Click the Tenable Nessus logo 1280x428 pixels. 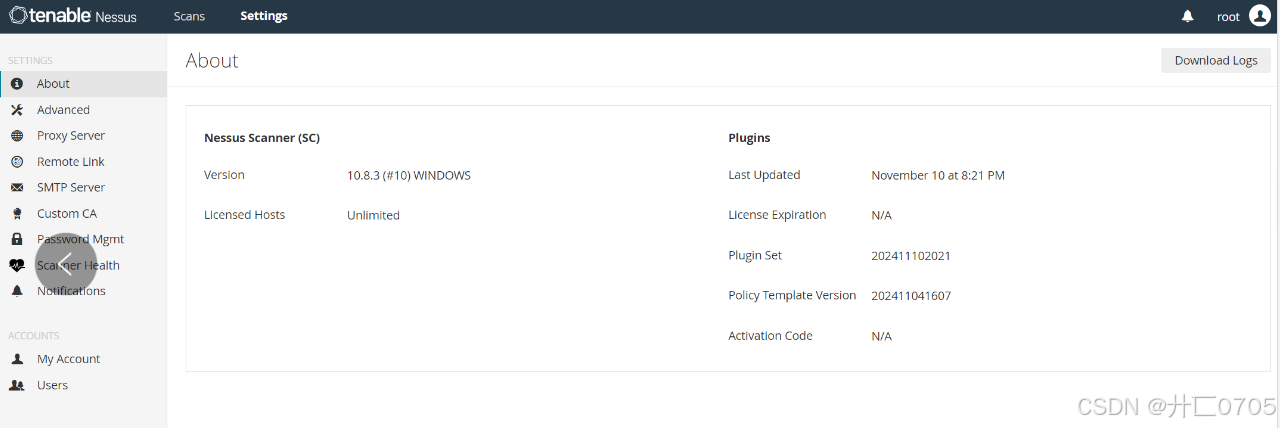pyautogui.click(x=73, y=16)
